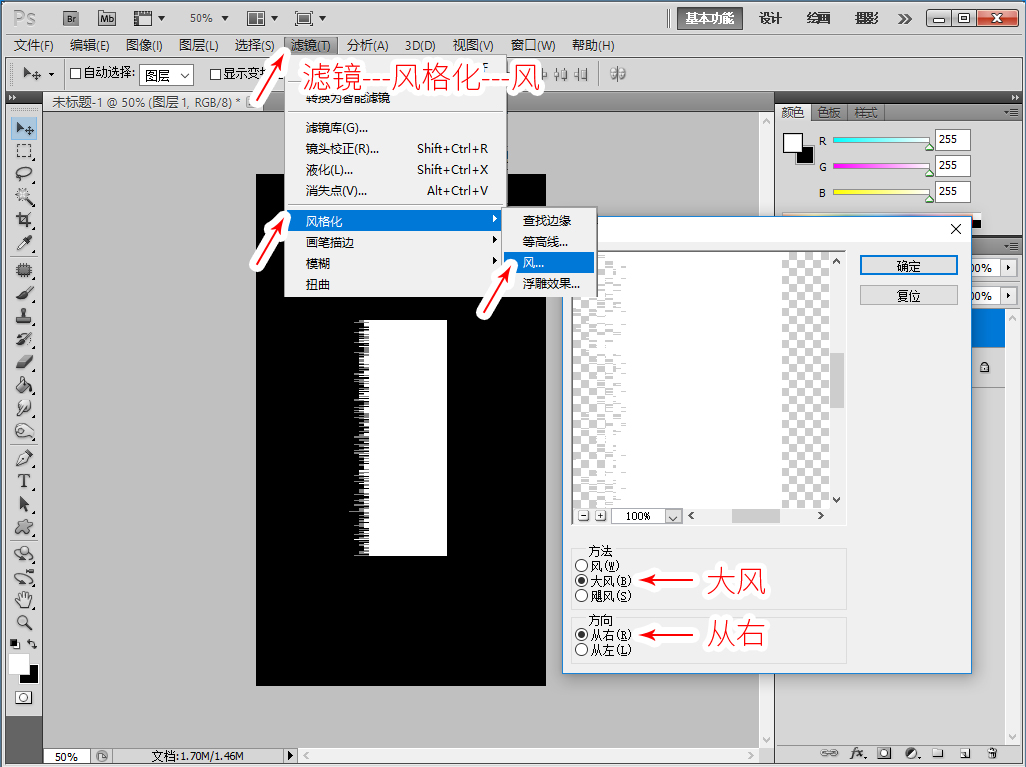This screenshot has width=1026, height=767.
Task: Select the Custom Shape tool
Action: 24,527
